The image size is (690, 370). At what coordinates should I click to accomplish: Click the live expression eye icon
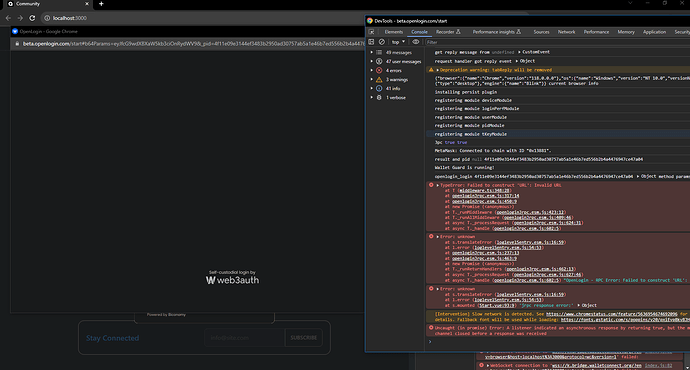415,42
